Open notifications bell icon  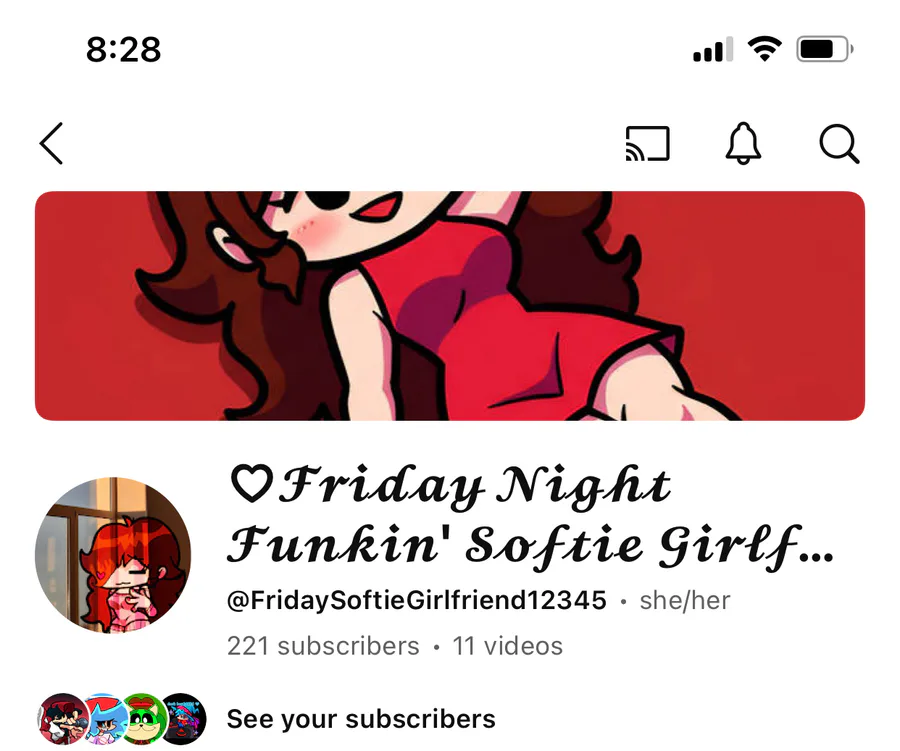click(743, 143)
